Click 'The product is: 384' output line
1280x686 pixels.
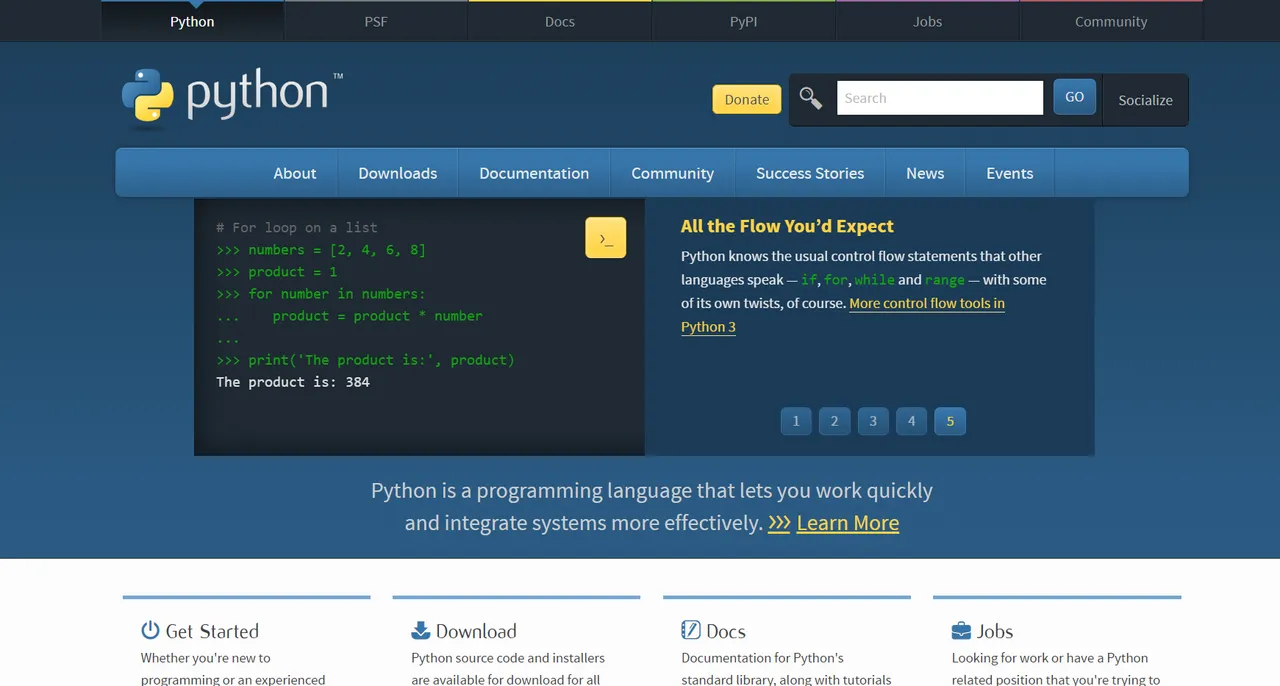293,382
